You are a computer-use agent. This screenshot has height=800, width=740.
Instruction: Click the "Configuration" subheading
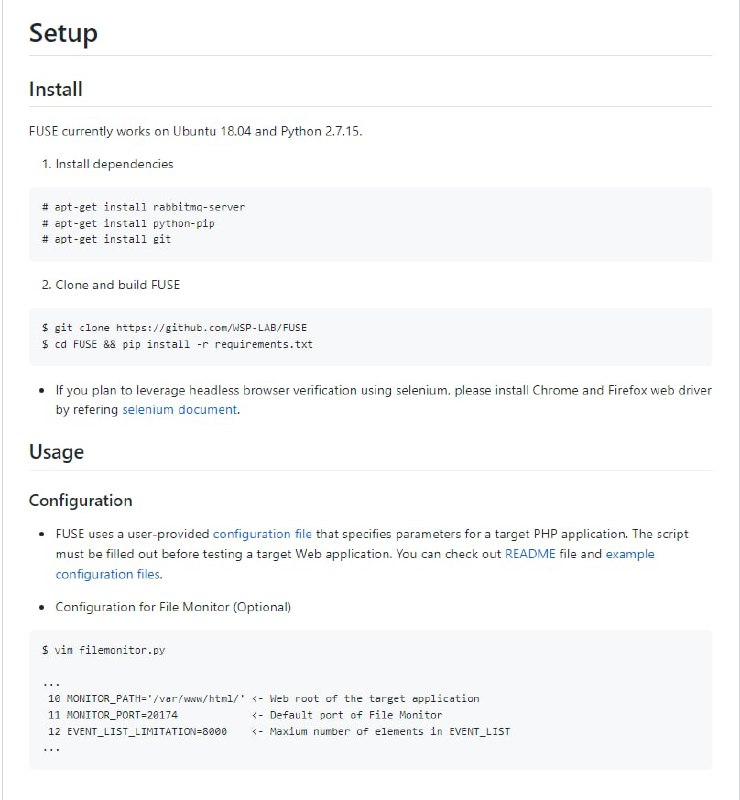point(80,500)
